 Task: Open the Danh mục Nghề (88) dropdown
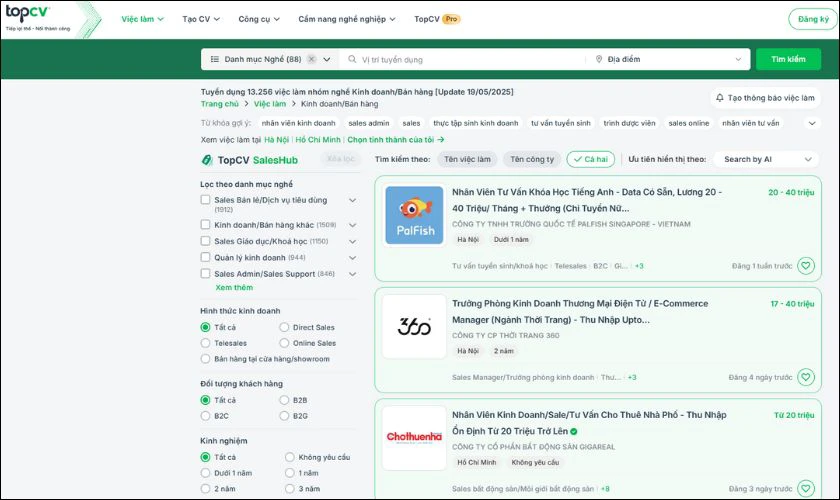click(270, 59)
